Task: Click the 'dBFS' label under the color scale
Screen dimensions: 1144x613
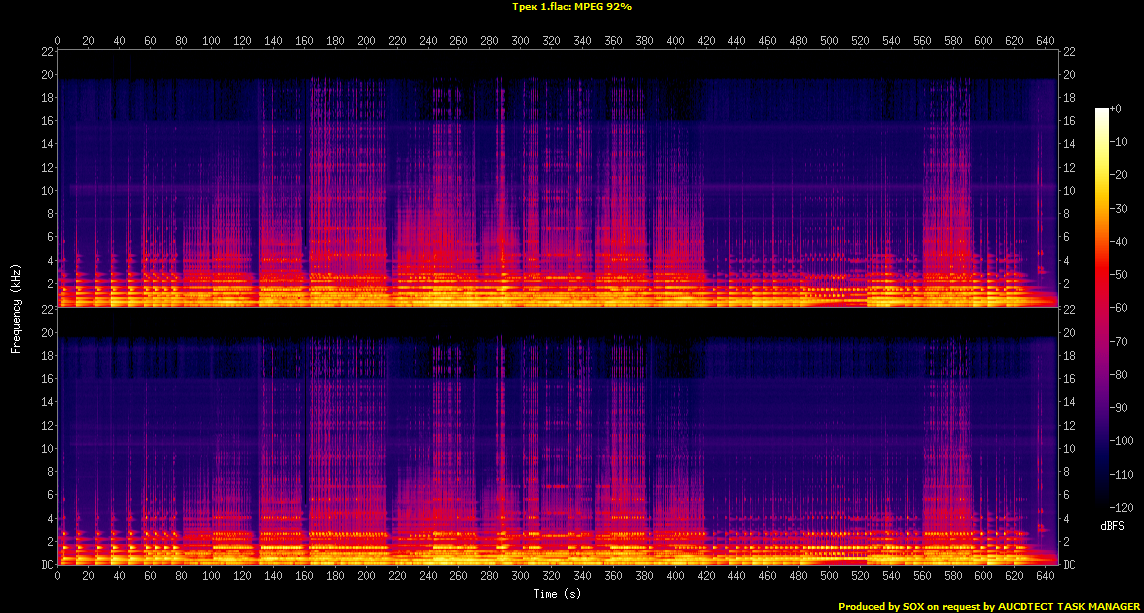Action: [x=1113, y=525]
